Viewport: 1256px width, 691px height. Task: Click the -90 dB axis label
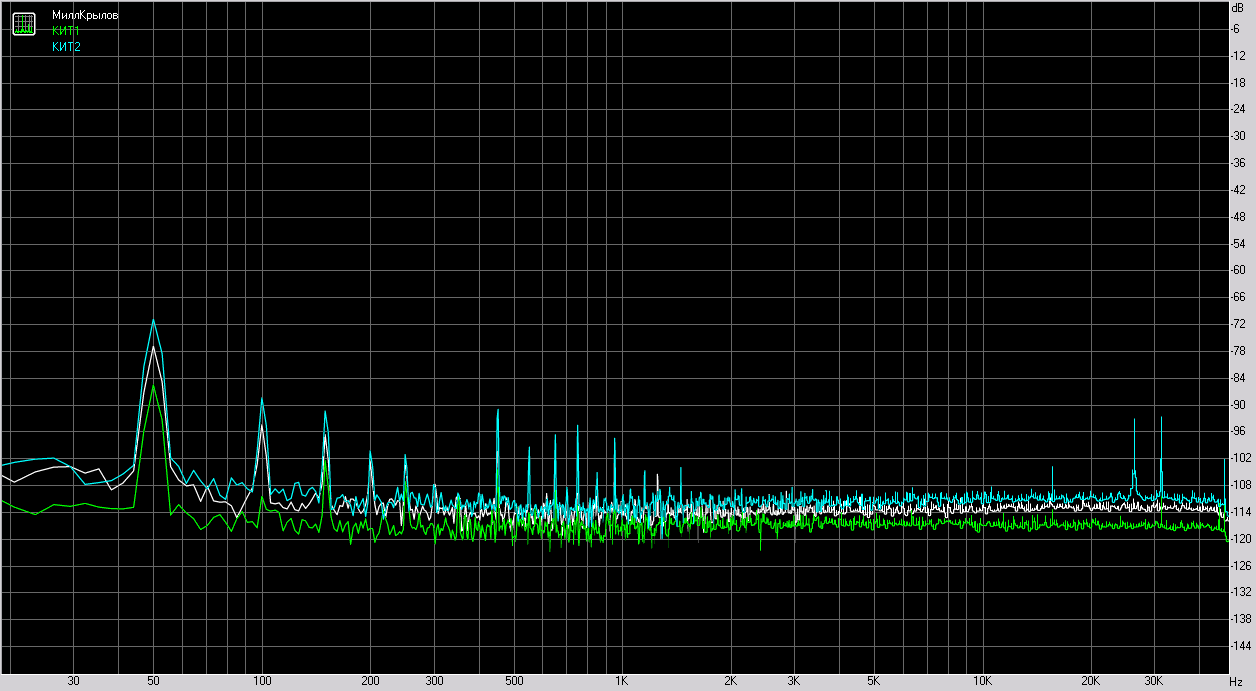pyautogui.click(x=1239, y=404)
